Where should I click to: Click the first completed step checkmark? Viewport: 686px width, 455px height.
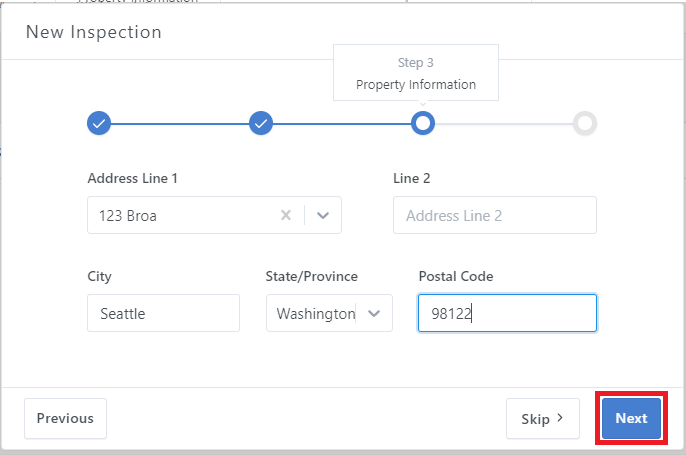coord(98,123)
